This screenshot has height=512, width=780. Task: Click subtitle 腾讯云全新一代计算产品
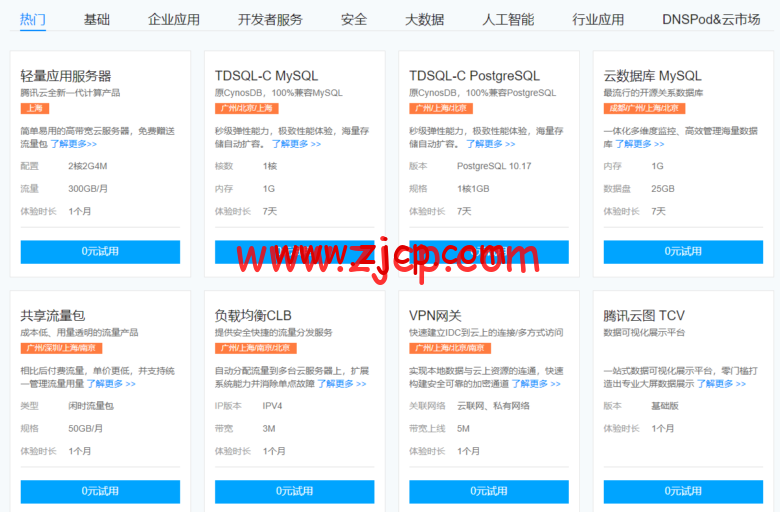(x=70, y=93)
